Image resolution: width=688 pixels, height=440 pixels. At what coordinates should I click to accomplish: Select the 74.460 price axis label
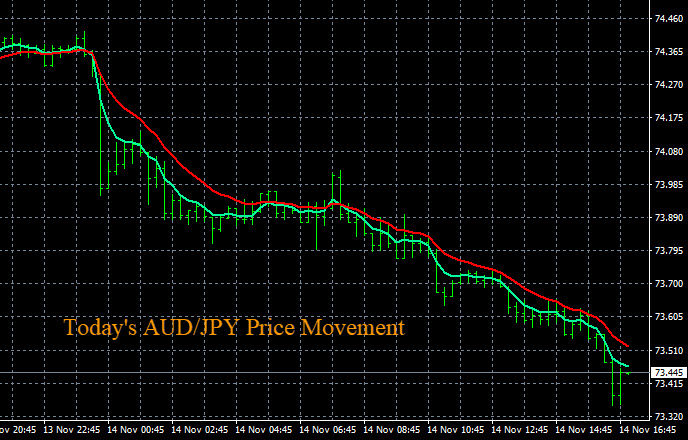point(667,19)
